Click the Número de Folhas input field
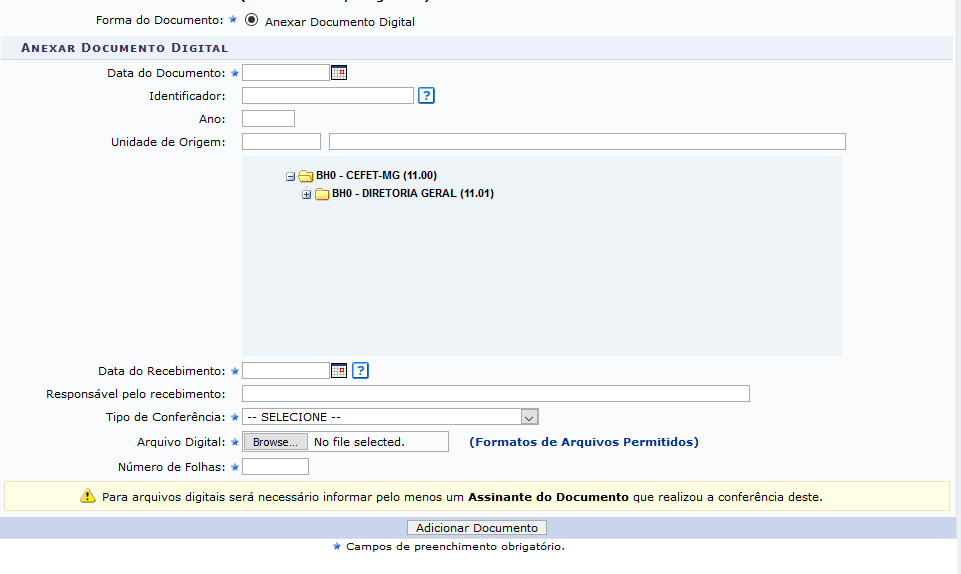 (x=275, y=467)
